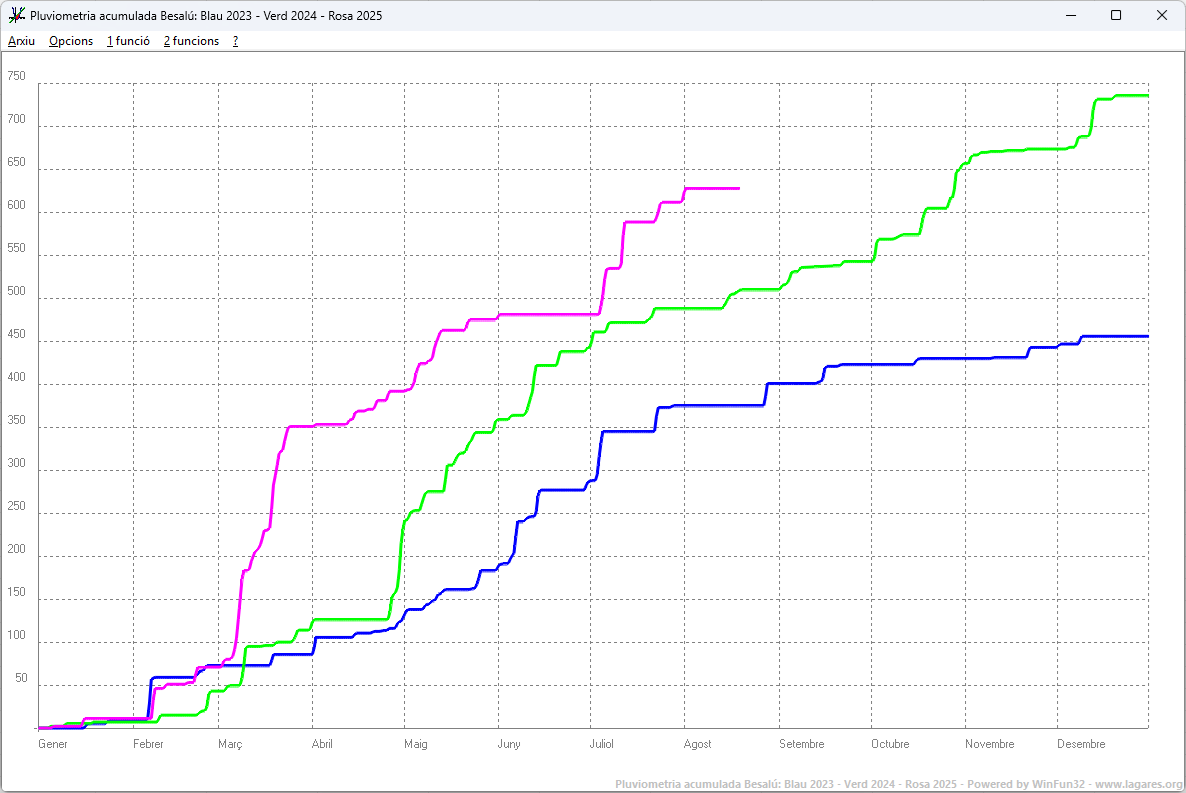Click the 700 y-axis value

(x=17, y=119)
